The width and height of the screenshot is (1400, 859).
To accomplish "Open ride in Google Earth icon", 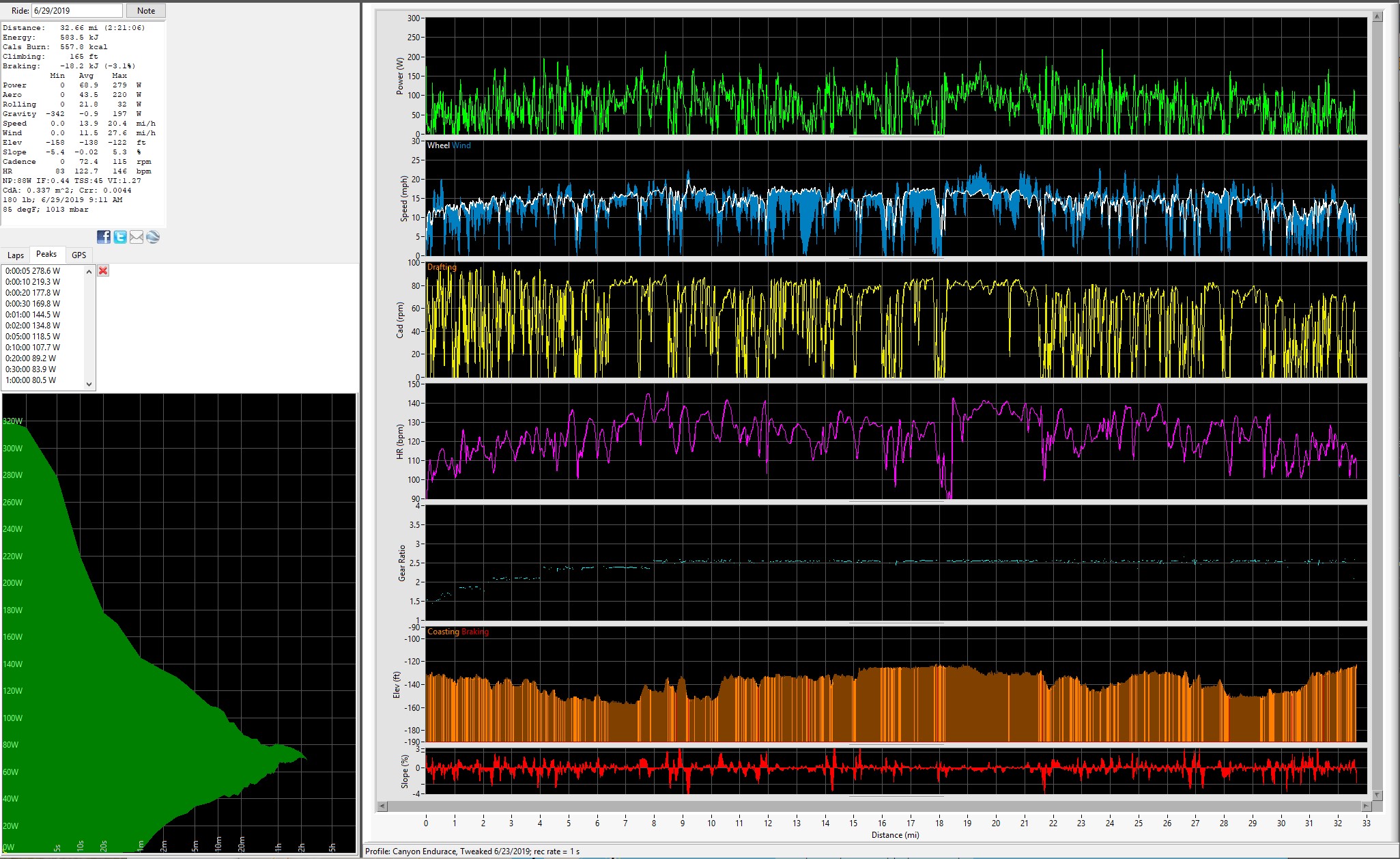I will tap(153, 237).
